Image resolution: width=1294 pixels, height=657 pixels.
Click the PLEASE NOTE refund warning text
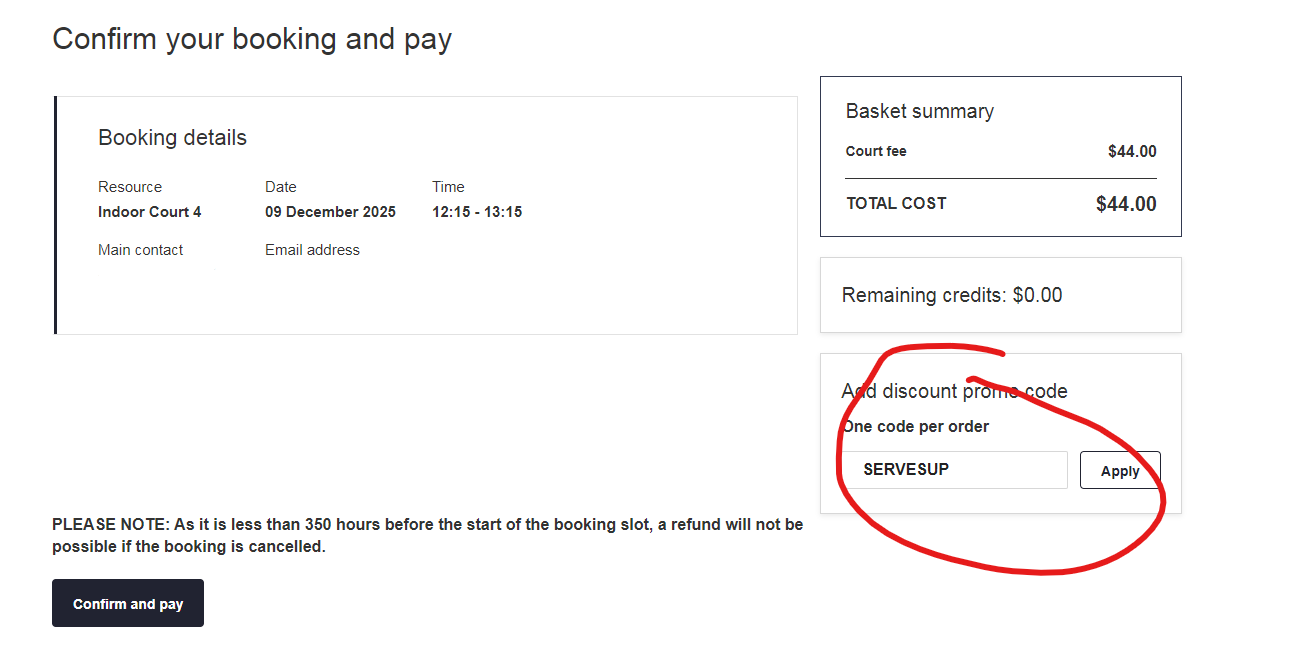tap(427, 535)
